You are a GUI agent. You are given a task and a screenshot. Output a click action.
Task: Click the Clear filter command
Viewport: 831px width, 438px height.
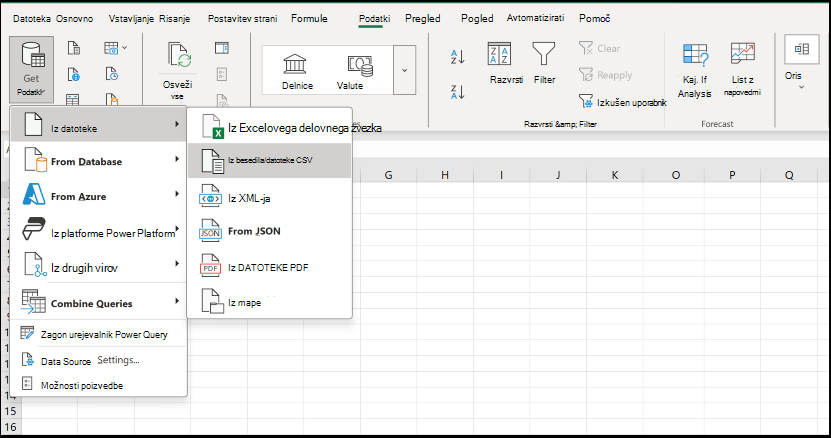click(x=599, y=48)
